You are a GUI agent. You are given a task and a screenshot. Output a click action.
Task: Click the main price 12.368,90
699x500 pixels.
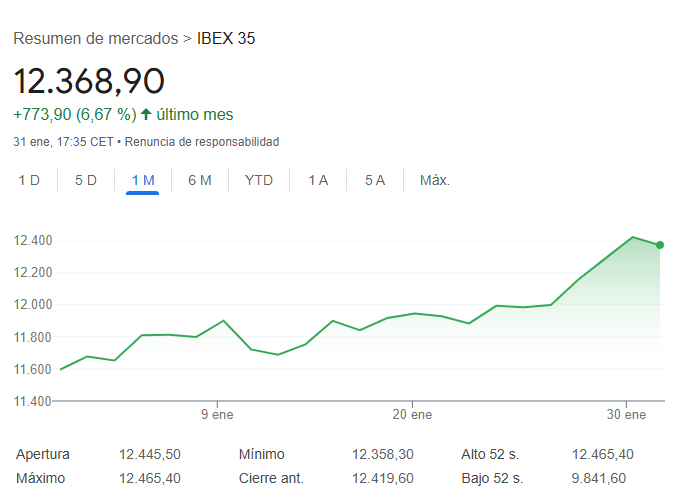[89, 81]
